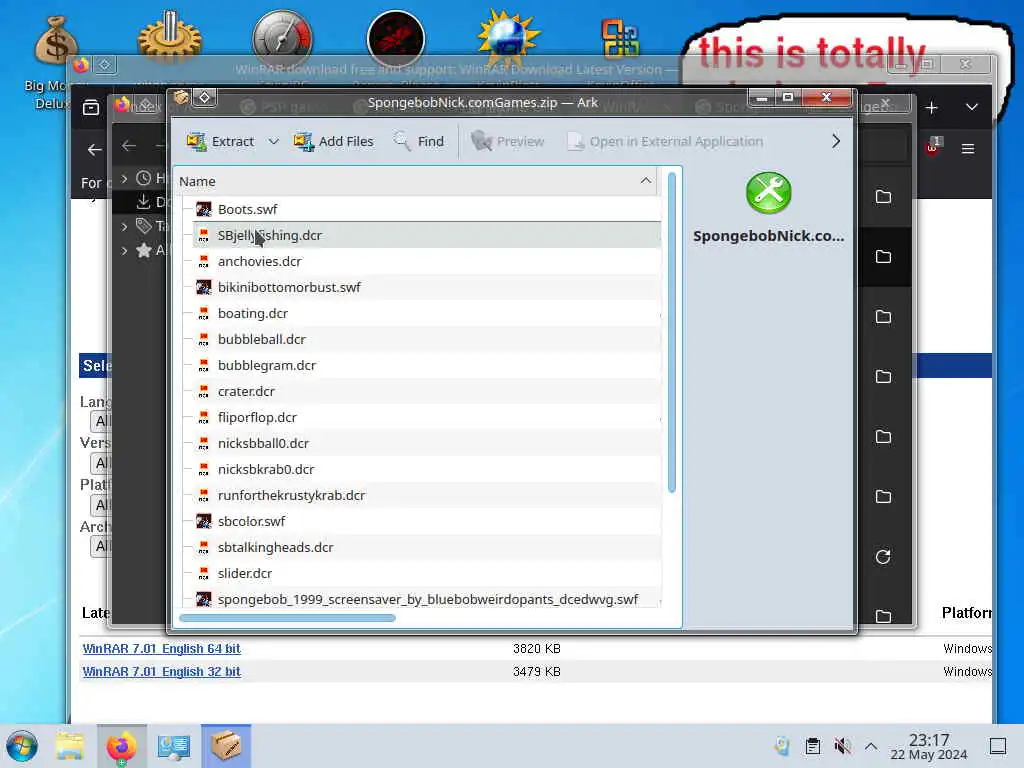Click the sbcolor.swf file icon
Viewport: 1024px width, 768px height.
[204, 521]
